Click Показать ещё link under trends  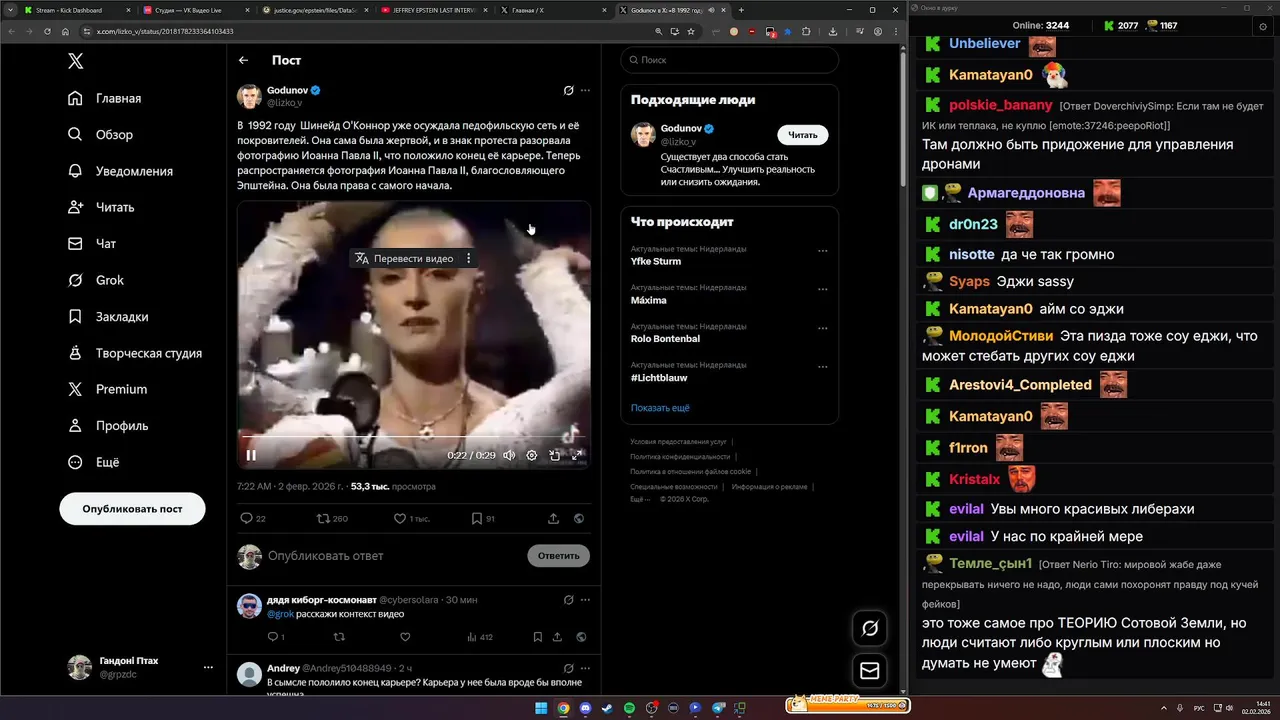point(660,408)
